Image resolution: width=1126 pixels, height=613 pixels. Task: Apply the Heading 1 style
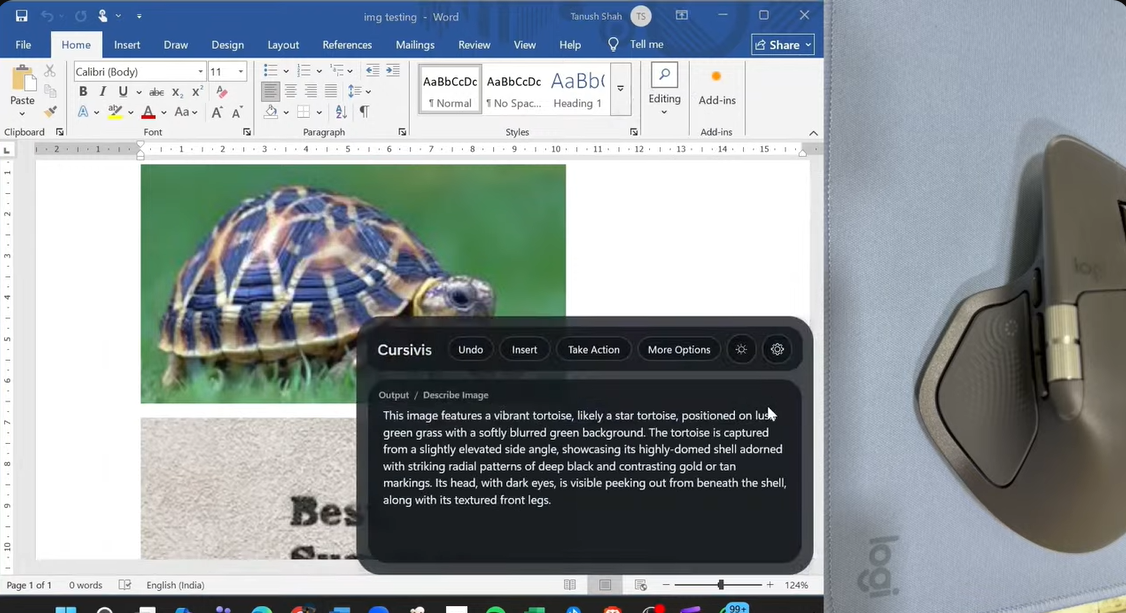pos(577,89)
